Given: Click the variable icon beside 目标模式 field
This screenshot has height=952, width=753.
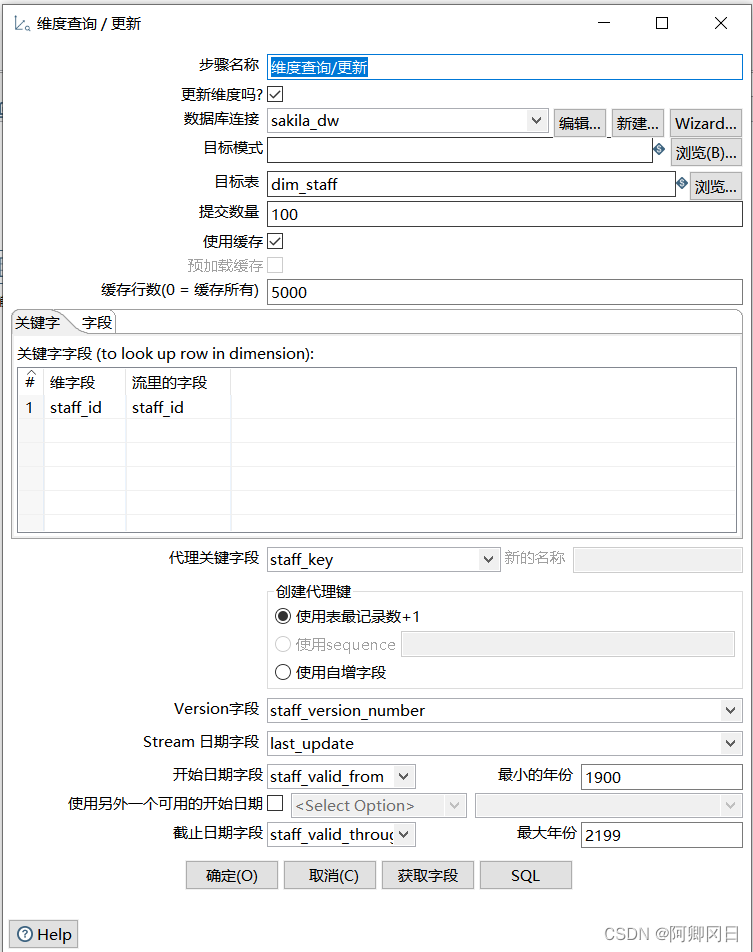Looking at the screenshot, I should [659, 149].
